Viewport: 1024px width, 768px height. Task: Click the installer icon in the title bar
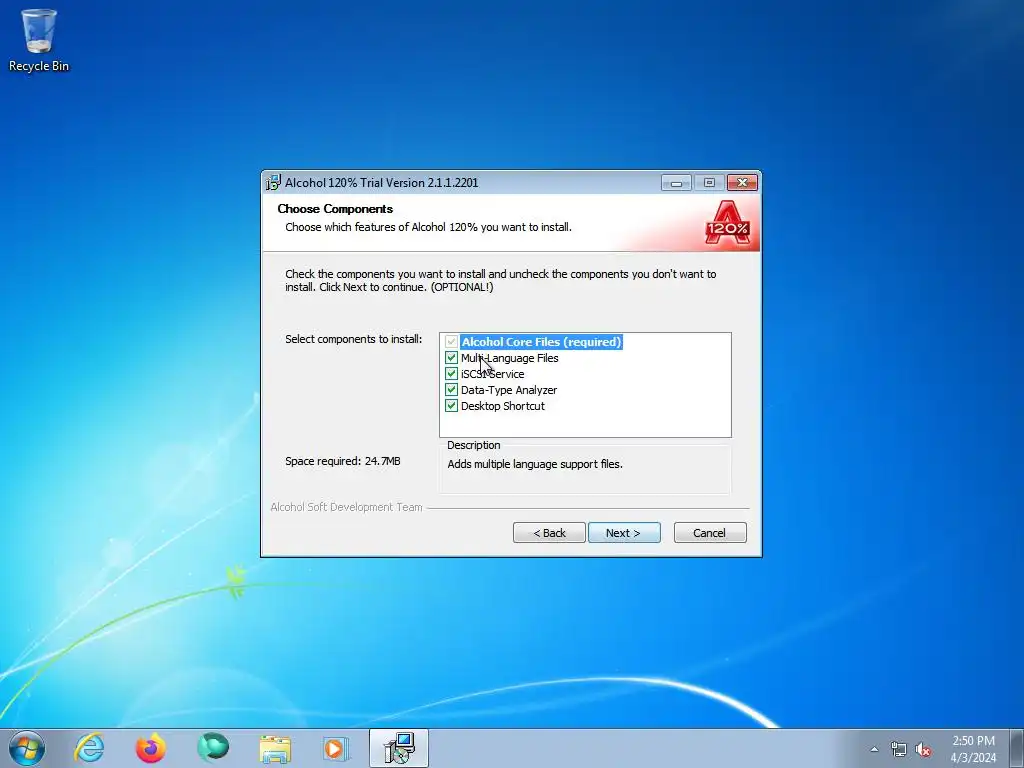tap(273, 183)
